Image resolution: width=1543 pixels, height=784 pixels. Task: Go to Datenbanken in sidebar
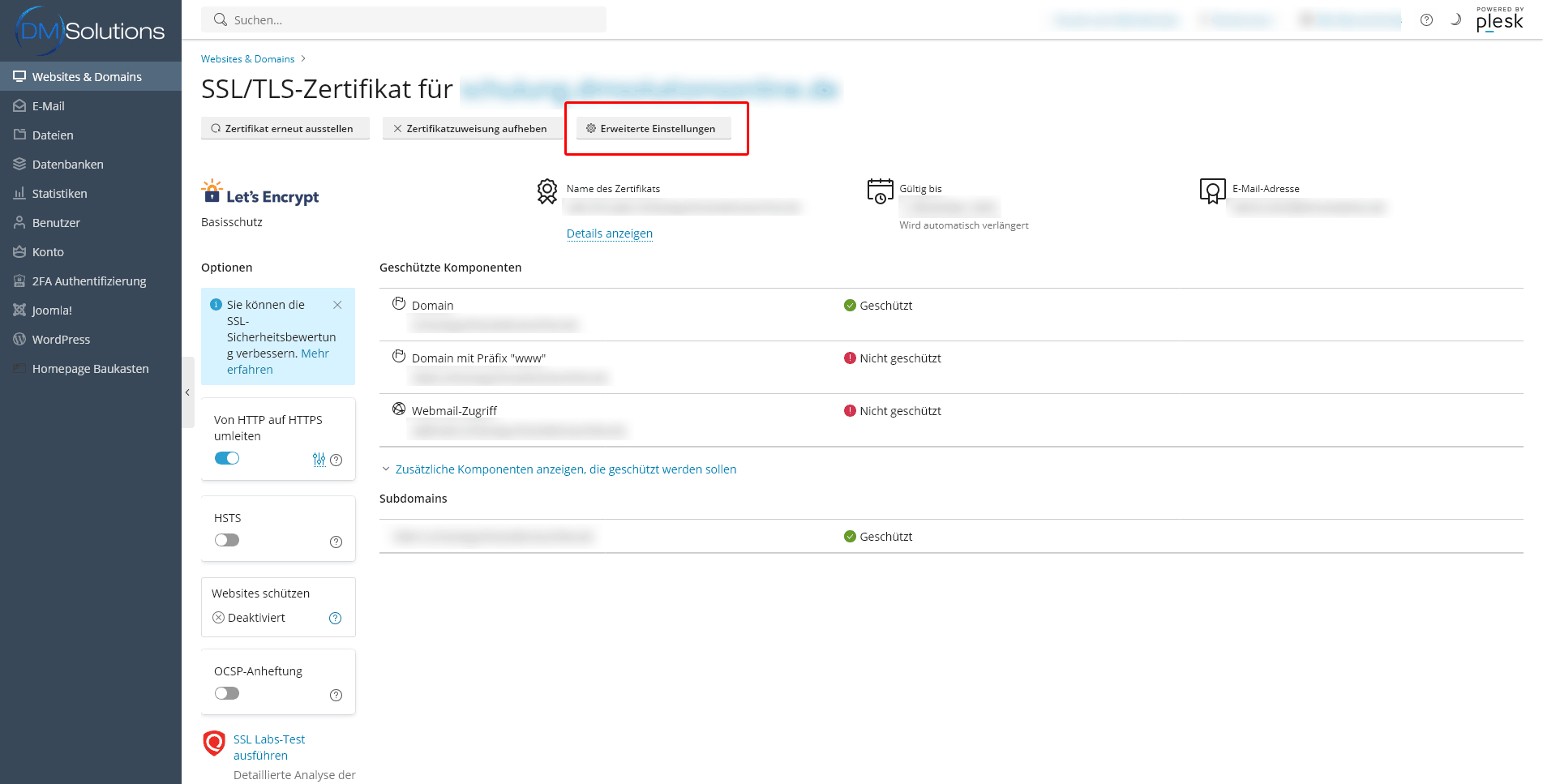[68, 165]
